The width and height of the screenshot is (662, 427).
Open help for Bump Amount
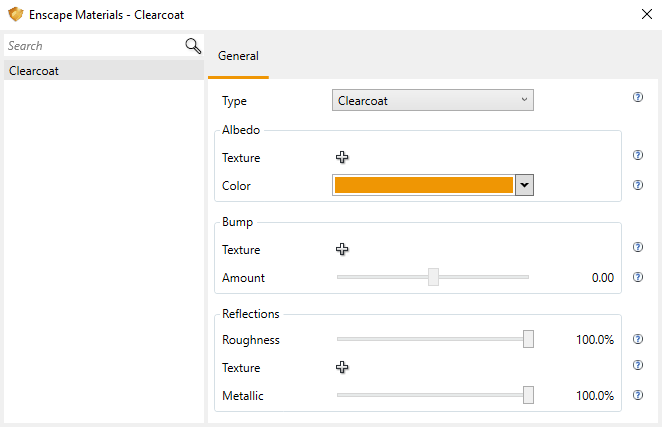coord(638,277)
